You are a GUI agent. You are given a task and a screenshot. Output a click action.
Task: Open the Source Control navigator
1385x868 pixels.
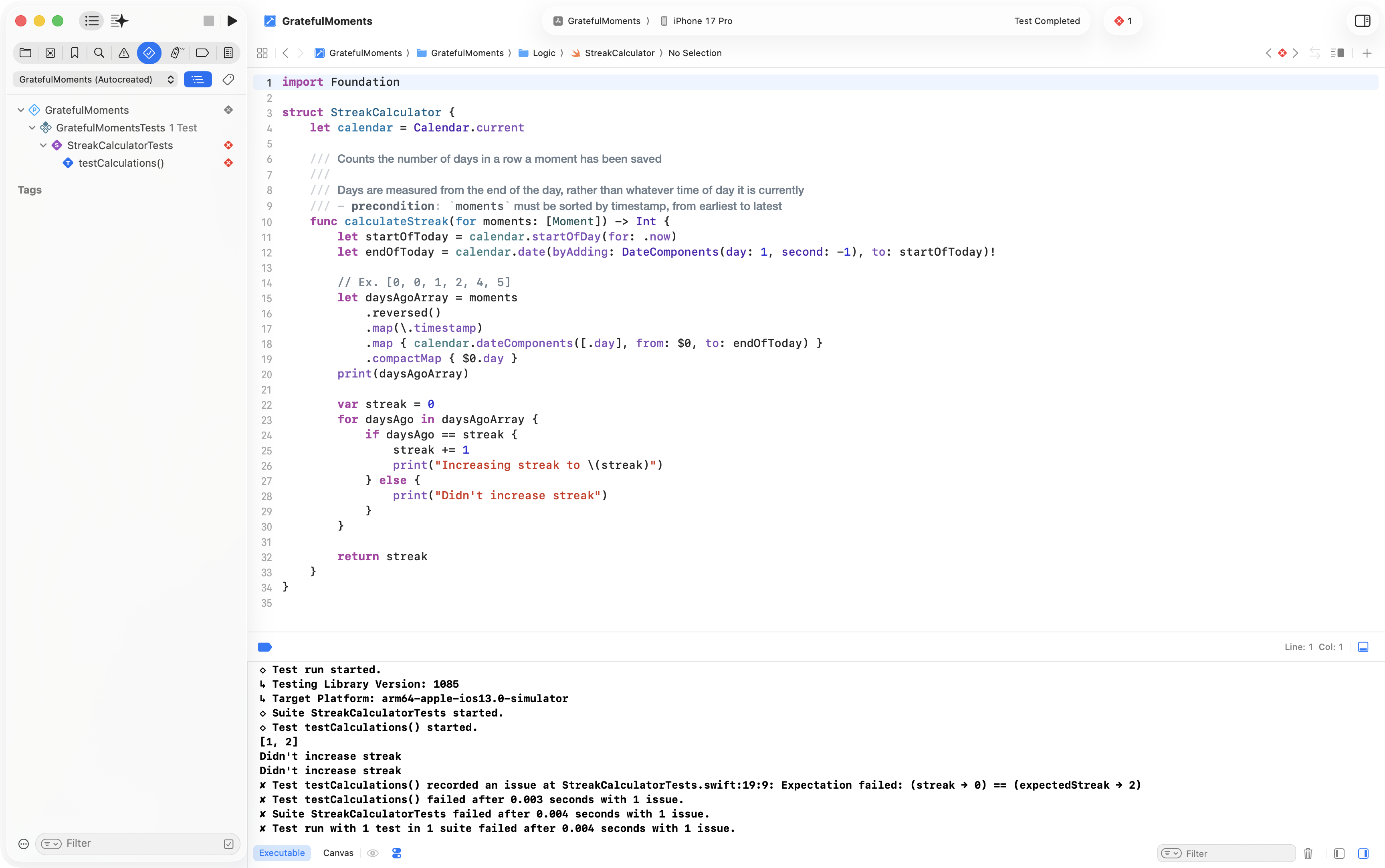(50, 53)
